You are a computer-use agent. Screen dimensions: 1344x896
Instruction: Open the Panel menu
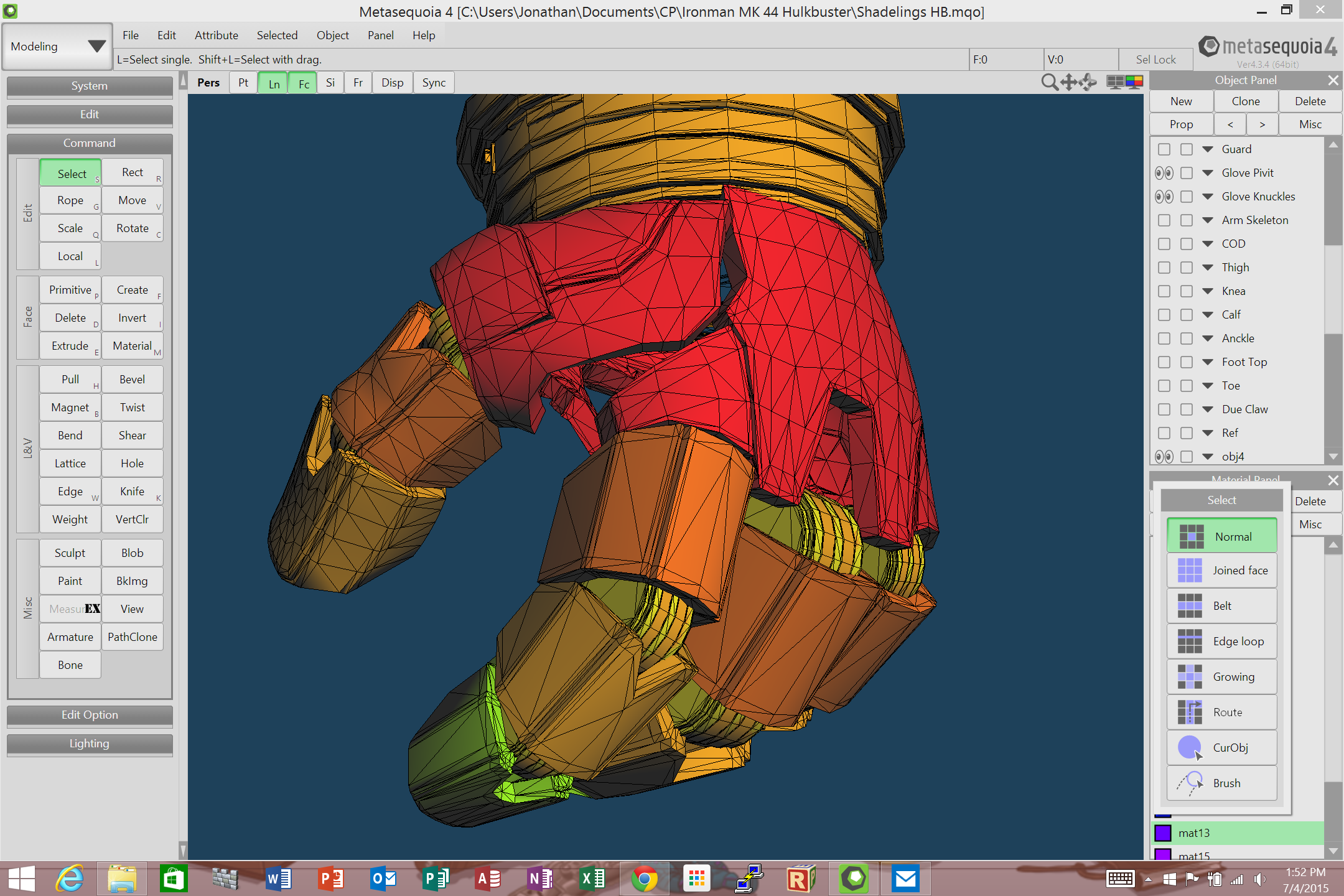[380, 35]
